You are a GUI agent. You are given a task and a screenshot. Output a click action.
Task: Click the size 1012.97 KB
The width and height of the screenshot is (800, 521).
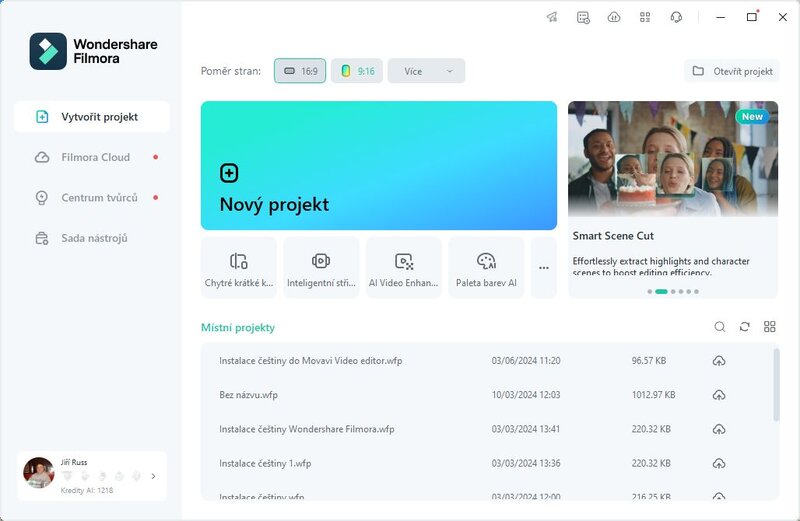(x=654, y=395)
